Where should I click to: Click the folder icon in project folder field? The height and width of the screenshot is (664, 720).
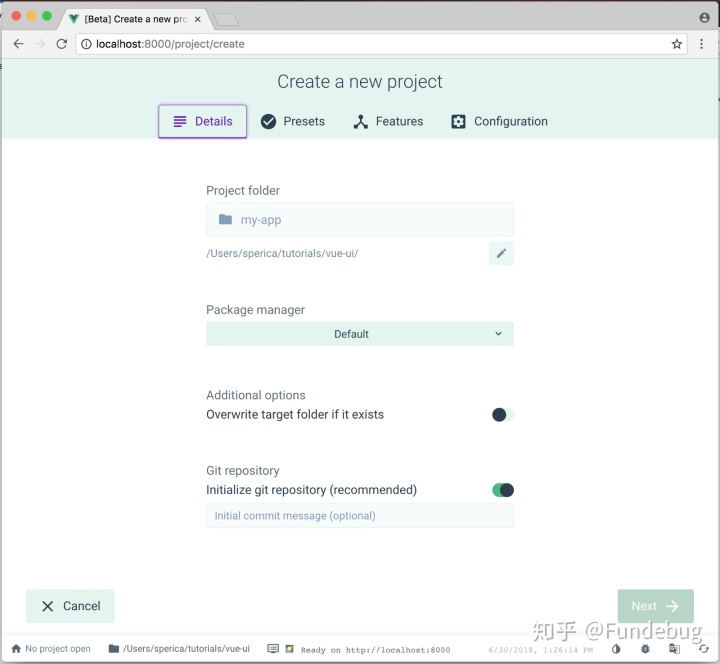click(225, 219)
